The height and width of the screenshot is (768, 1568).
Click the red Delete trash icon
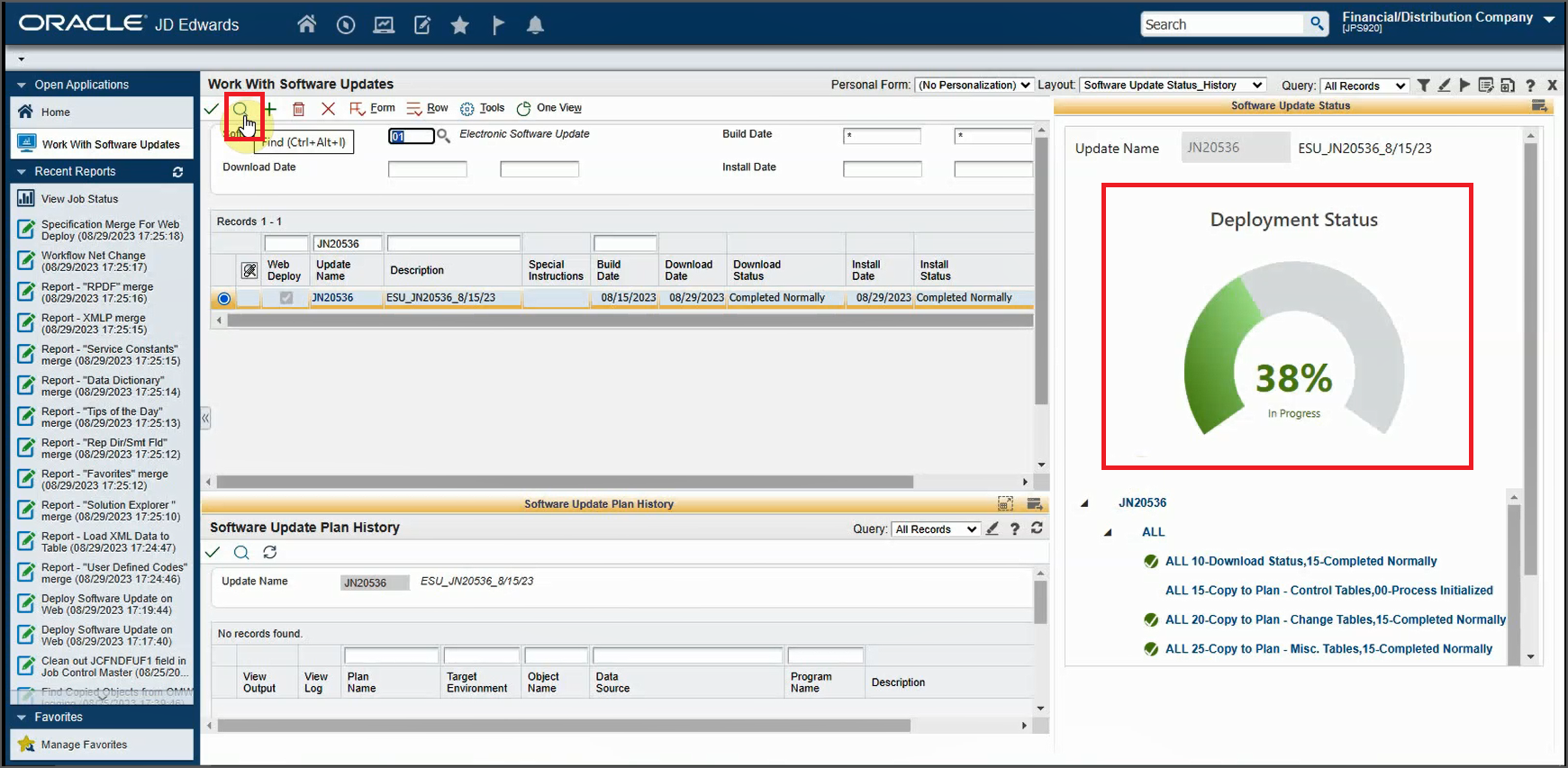299,109
